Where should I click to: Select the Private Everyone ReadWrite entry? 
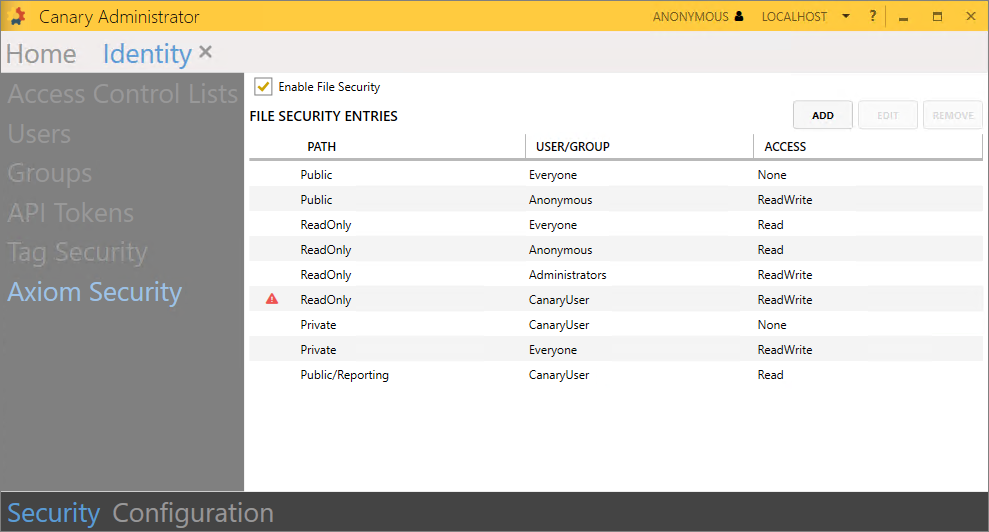click(x=615, y=350)
